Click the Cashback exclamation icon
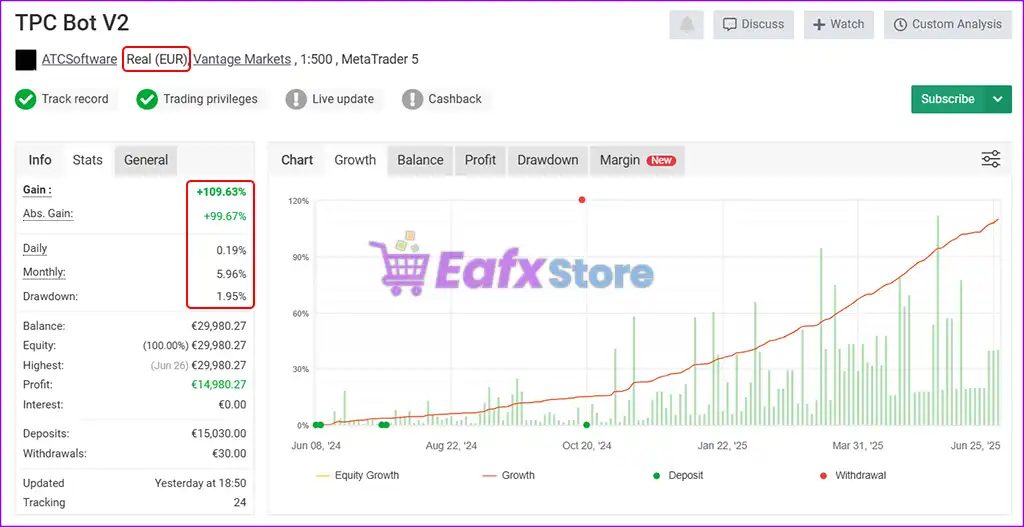 pyautogui.click(x=412, y=99)
